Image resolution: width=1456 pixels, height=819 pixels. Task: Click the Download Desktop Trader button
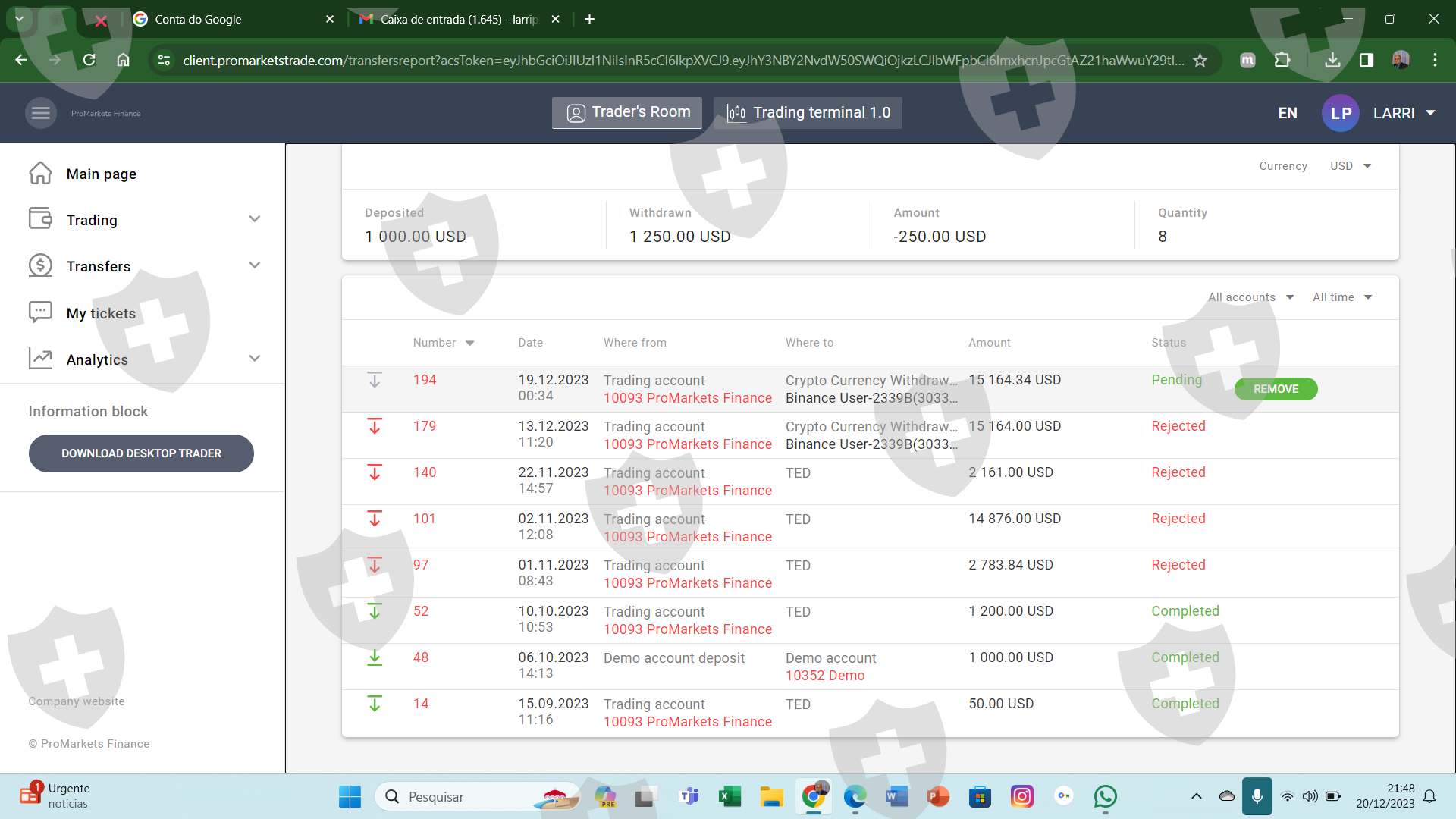click(141, 453)
